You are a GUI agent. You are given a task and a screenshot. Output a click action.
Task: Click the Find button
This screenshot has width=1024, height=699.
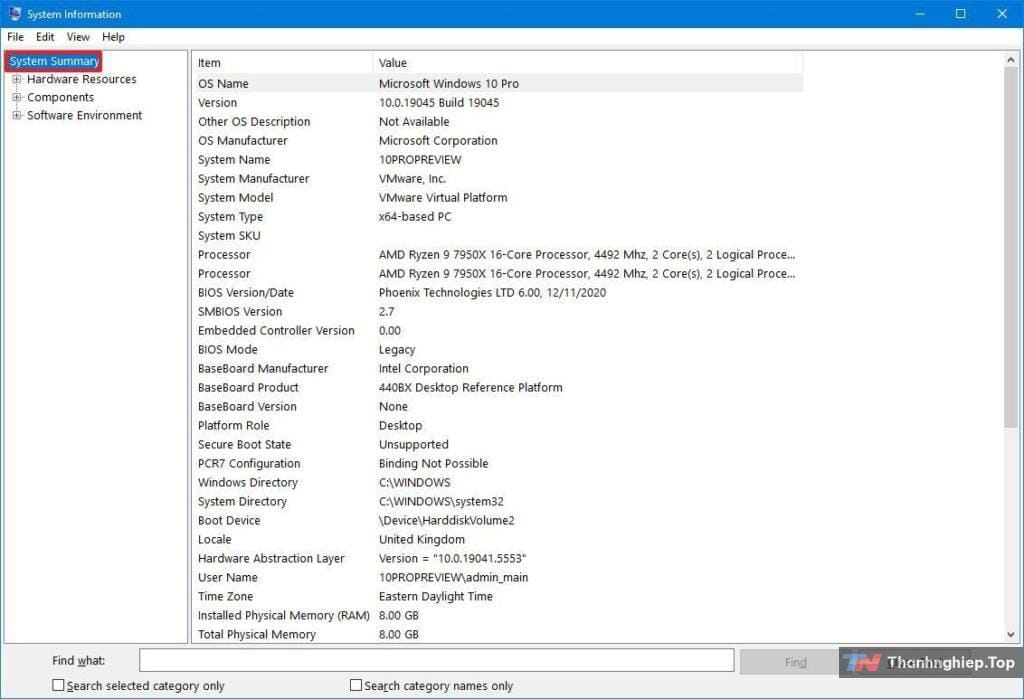pyautogui.click(x=795, y=662)
